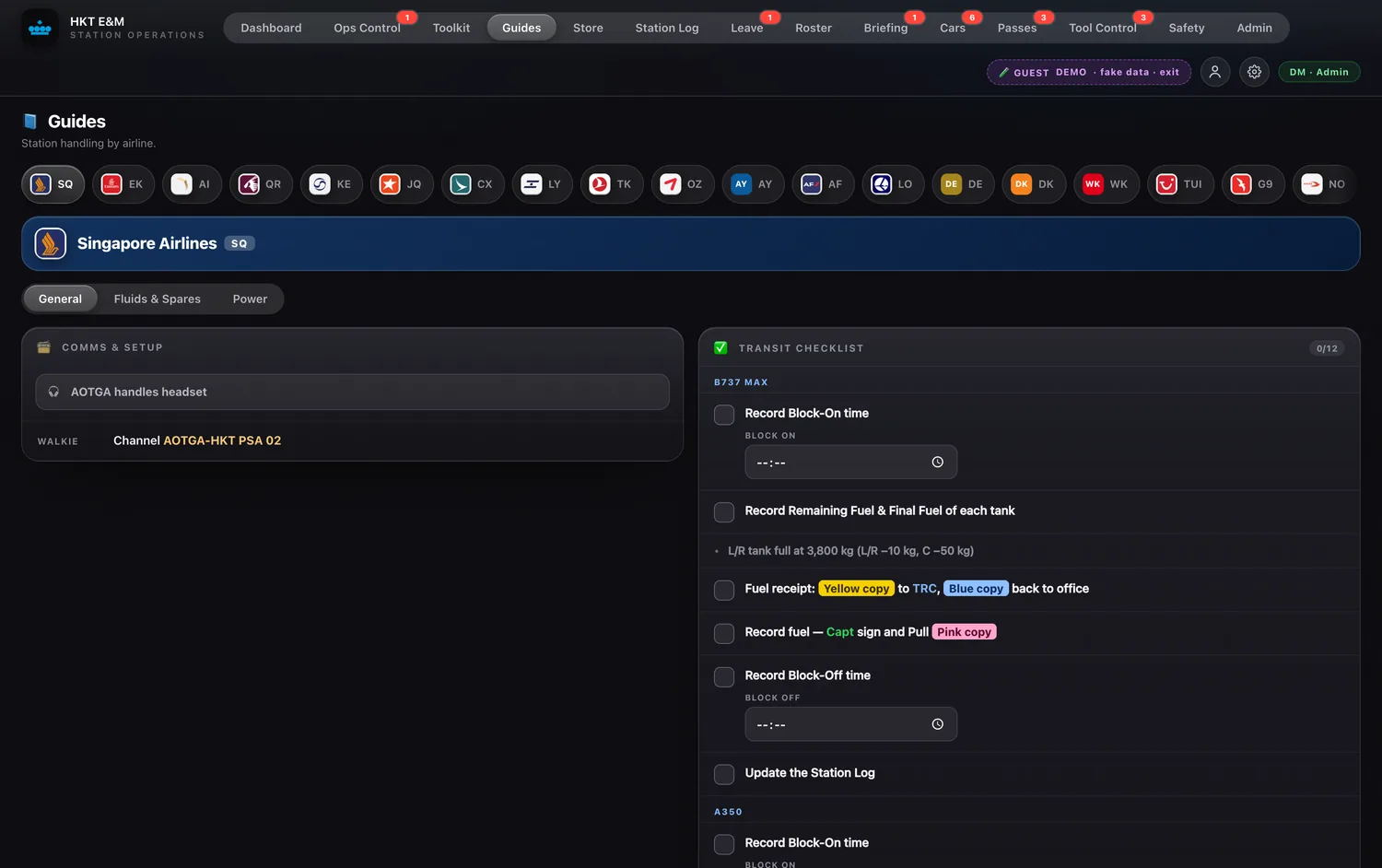Open the user profile icon
1382x868 pixels.
1215,72
